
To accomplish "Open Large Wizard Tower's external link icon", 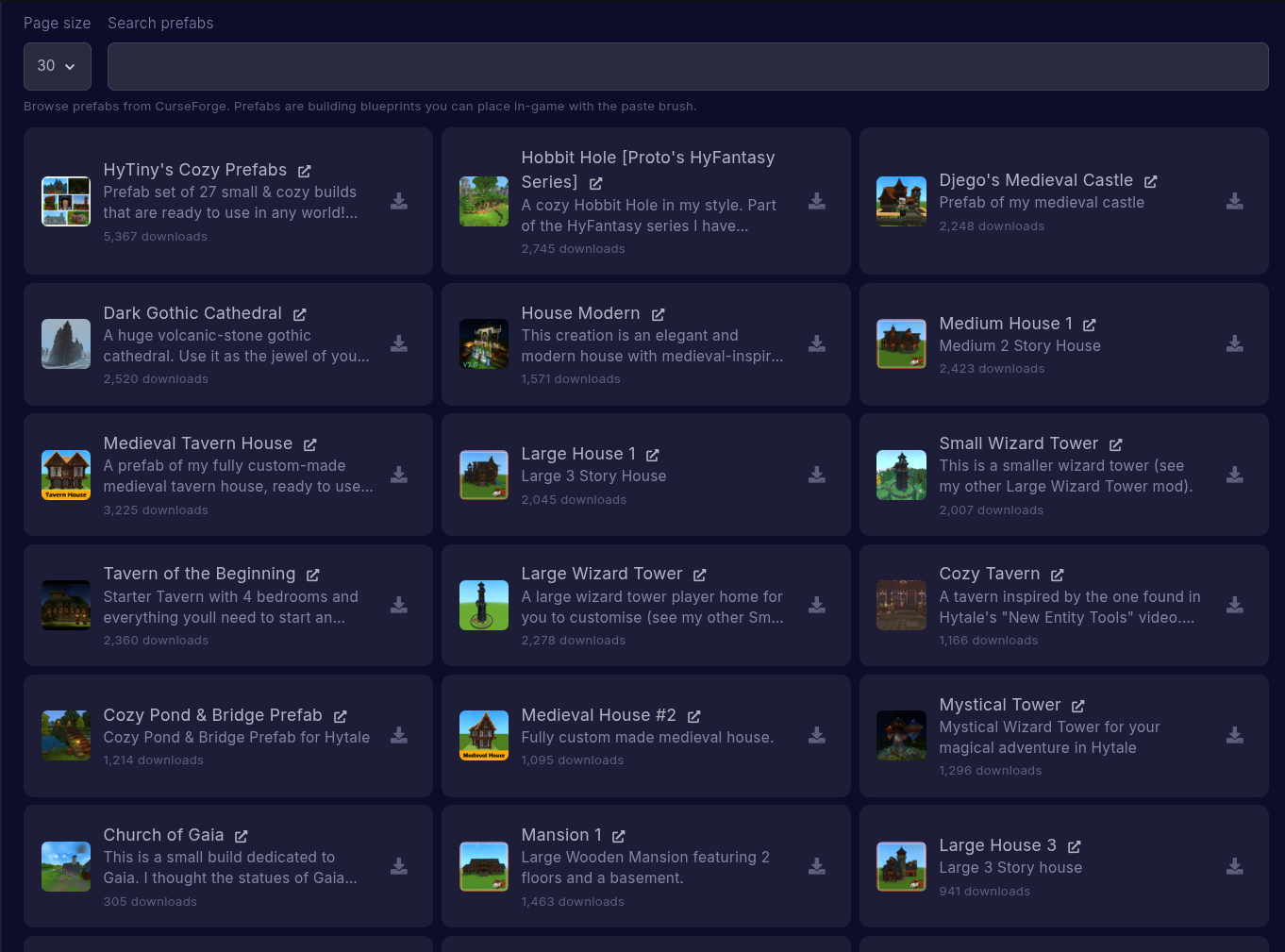I will [699, 574].
